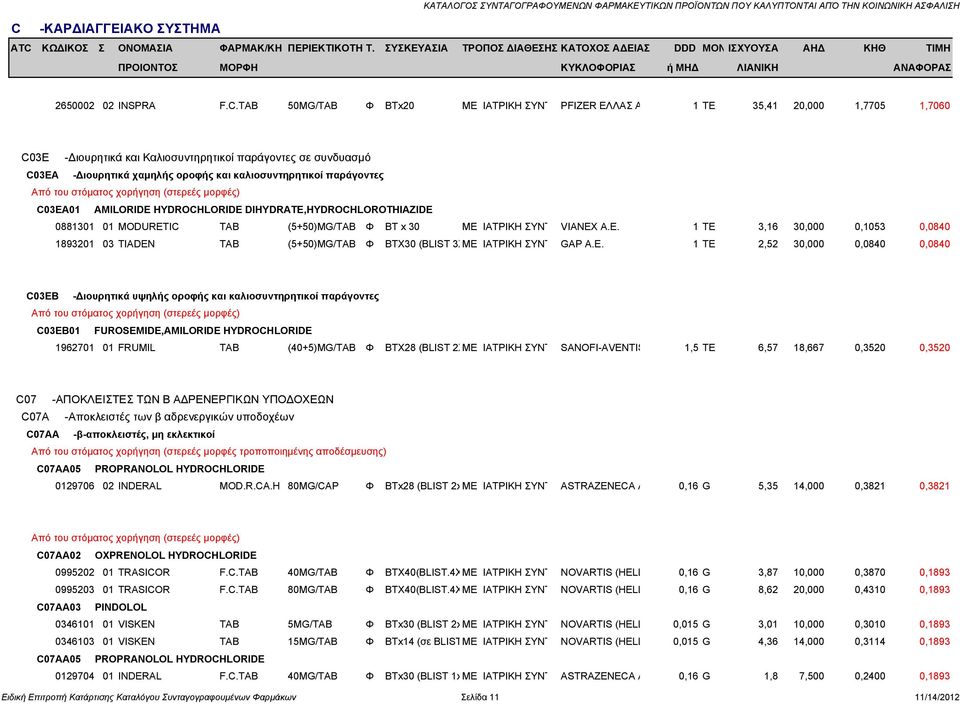Screen dimensions: 960x704
Task: Click "β-αποκλειστές, μη εκλεκτικοί" subgroup
Action: point(144,435)
